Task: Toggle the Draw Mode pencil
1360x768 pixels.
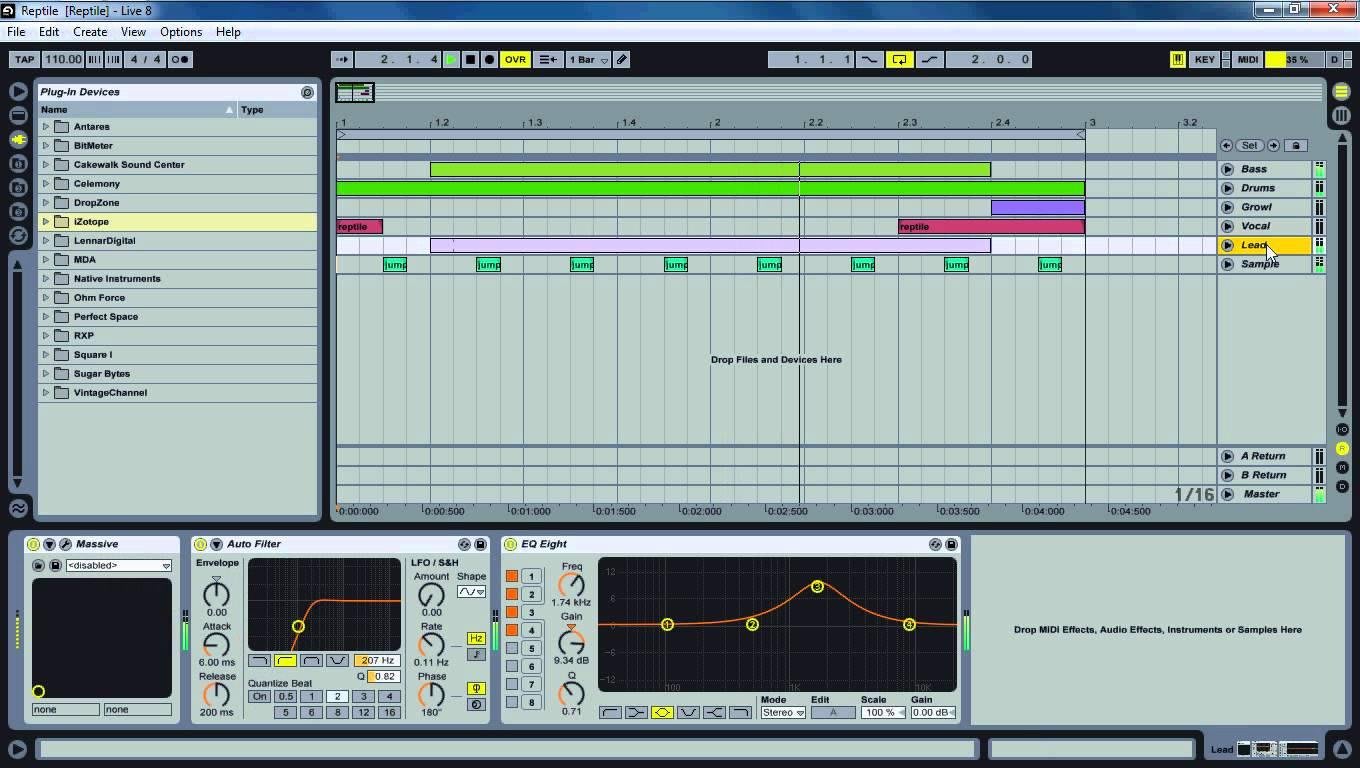Action: 622,60
